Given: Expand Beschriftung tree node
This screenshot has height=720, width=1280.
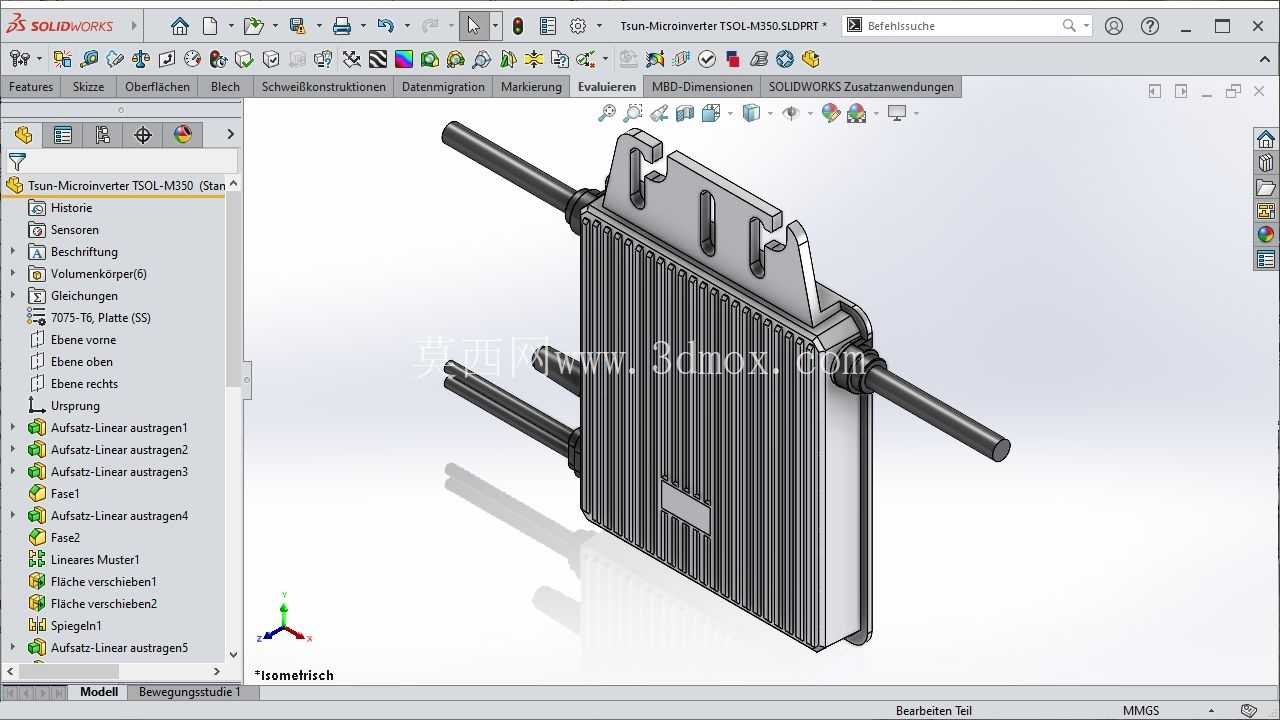Looking at the screenshot, I should (x=13, y=252).
